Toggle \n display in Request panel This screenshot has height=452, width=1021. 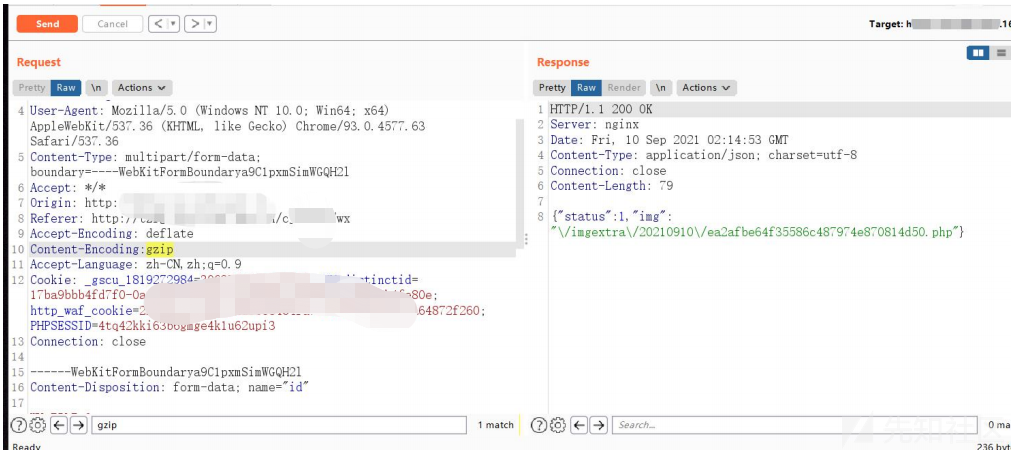pos(96,88)
